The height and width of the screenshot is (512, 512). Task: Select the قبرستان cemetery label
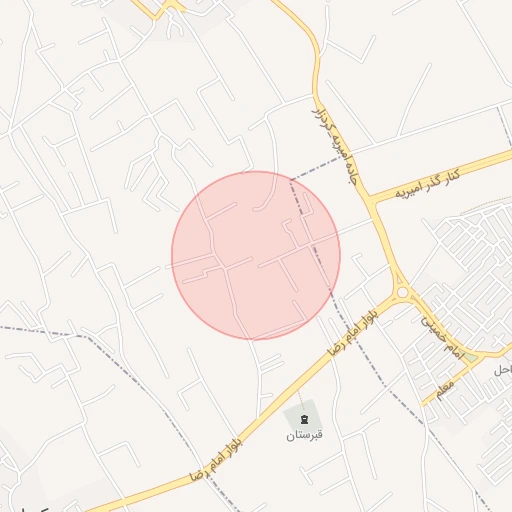(x=304, y=435)
